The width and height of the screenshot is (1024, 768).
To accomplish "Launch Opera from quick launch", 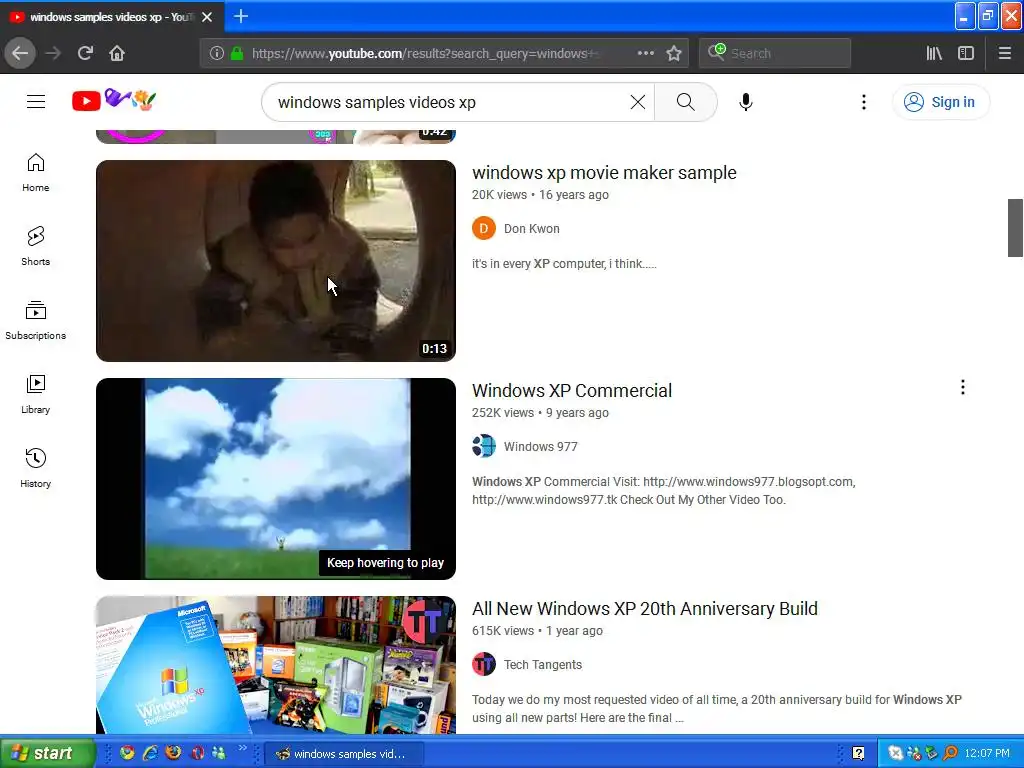I will (x=197, y=753).
